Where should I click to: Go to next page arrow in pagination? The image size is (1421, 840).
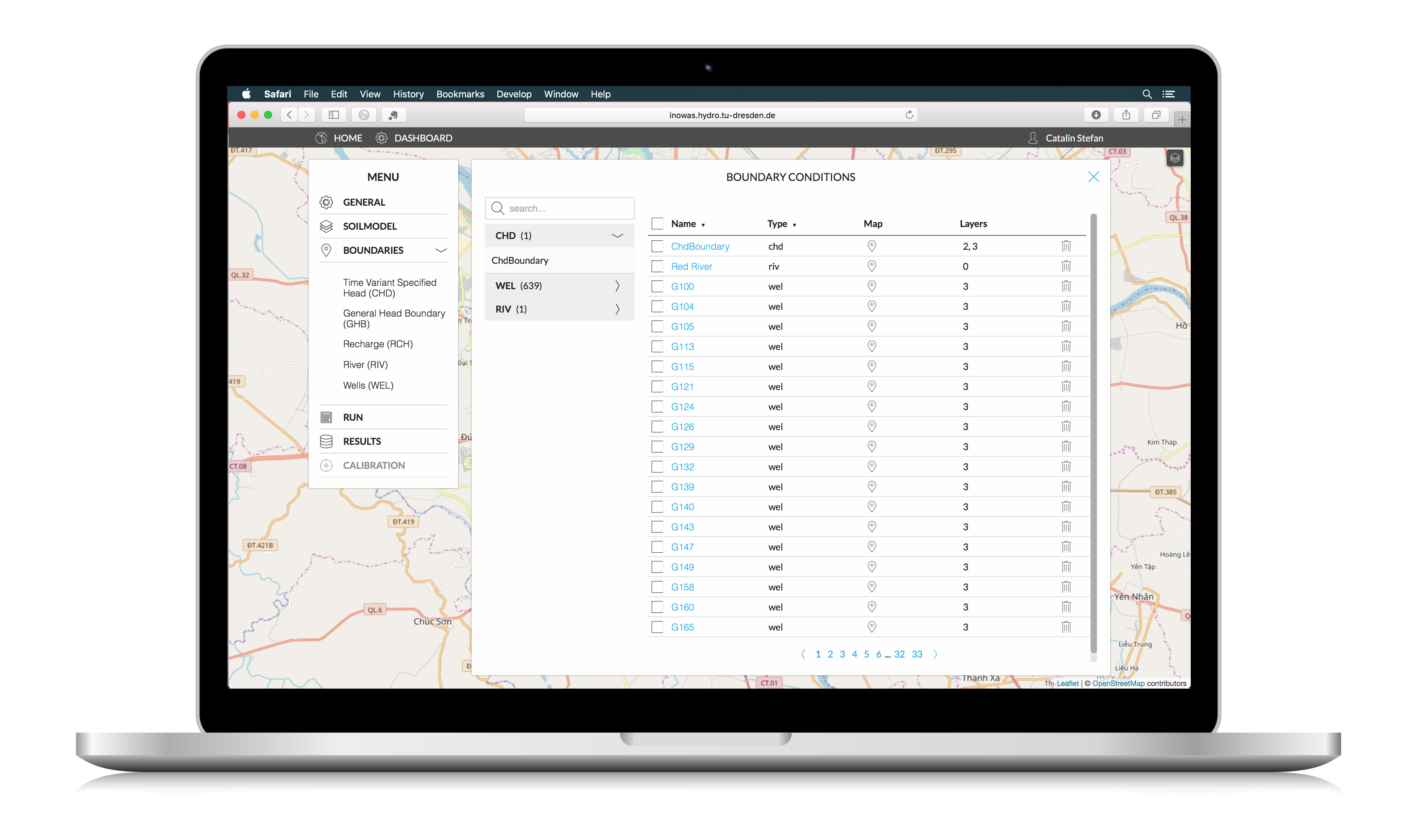click(x=935, y=654)
